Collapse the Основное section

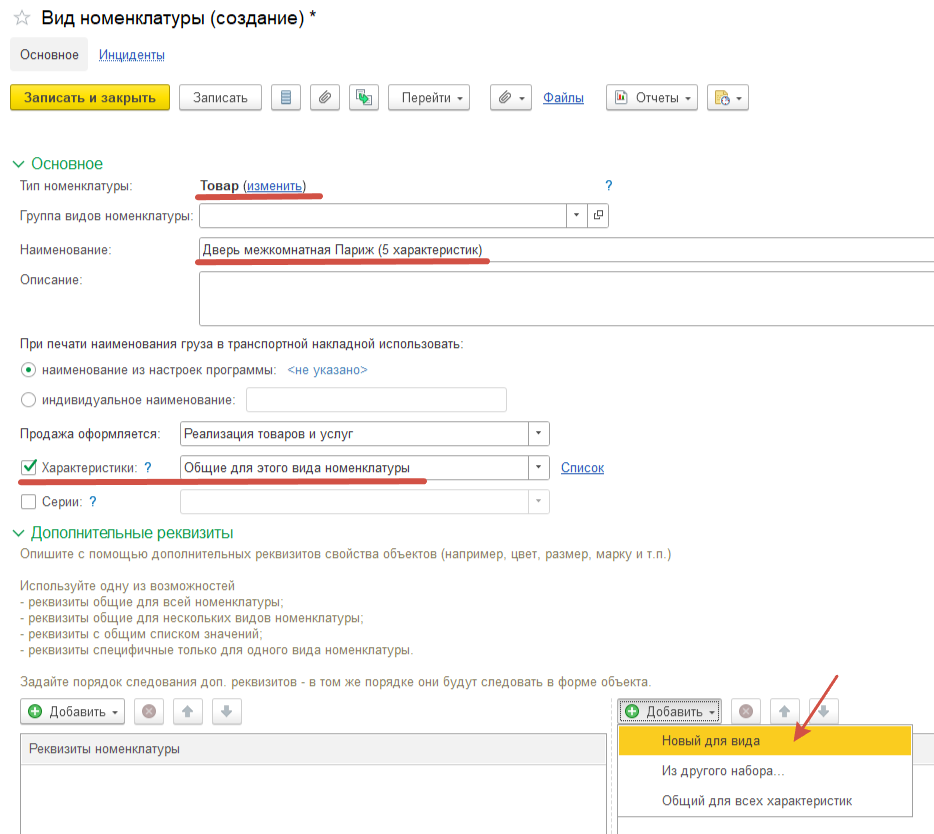point(18,164)
